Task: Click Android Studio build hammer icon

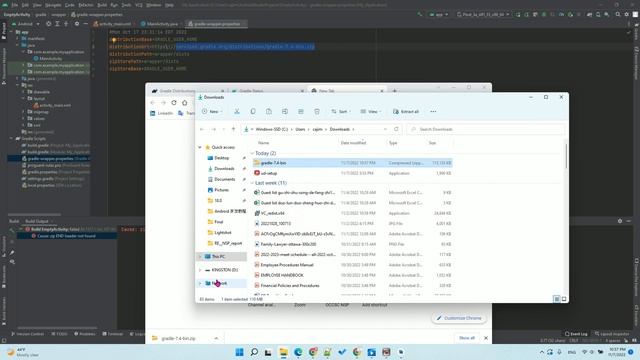Action: pyautogui.click(x=420, y=14)
